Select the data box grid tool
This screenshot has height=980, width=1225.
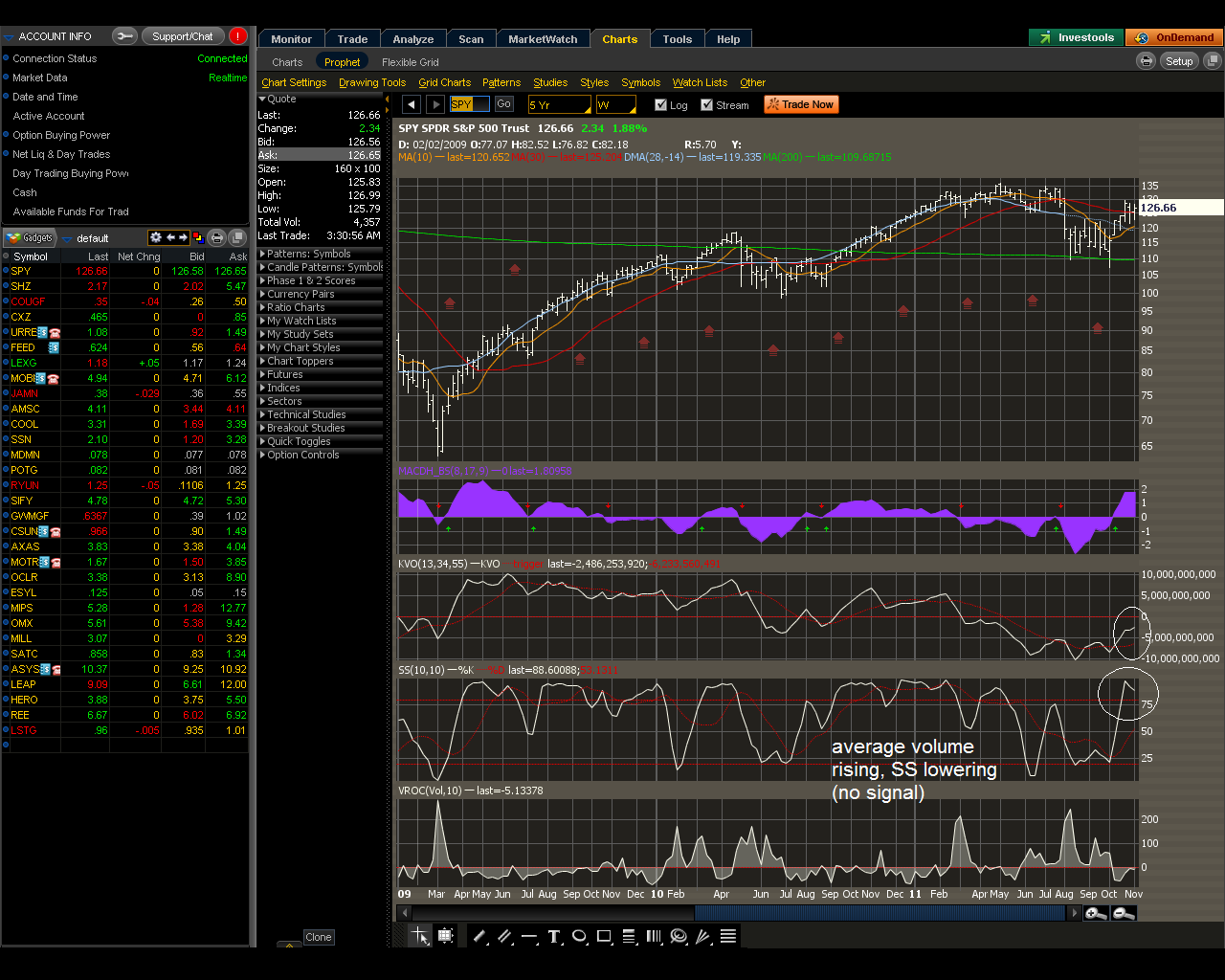coord(445,936)
